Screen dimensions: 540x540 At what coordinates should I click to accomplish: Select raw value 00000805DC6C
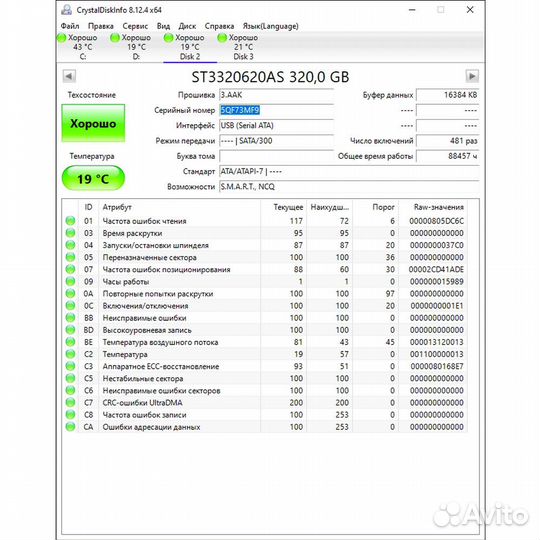click(436, 221)
